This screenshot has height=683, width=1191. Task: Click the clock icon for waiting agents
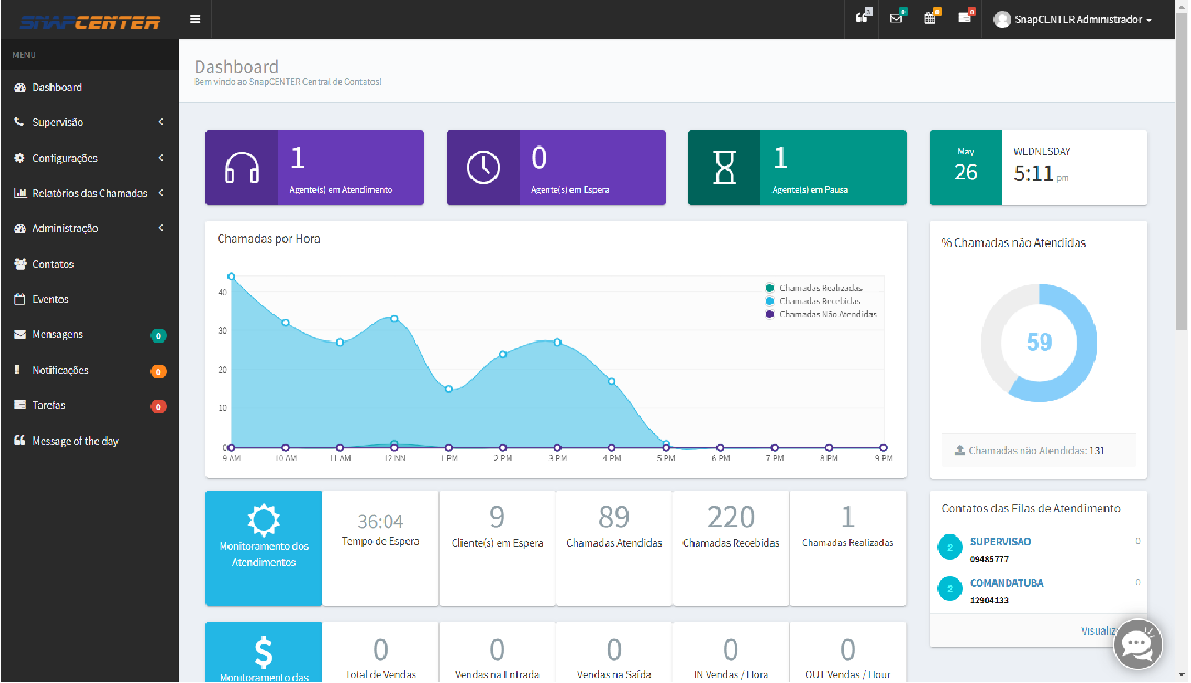tap(483, 167)
